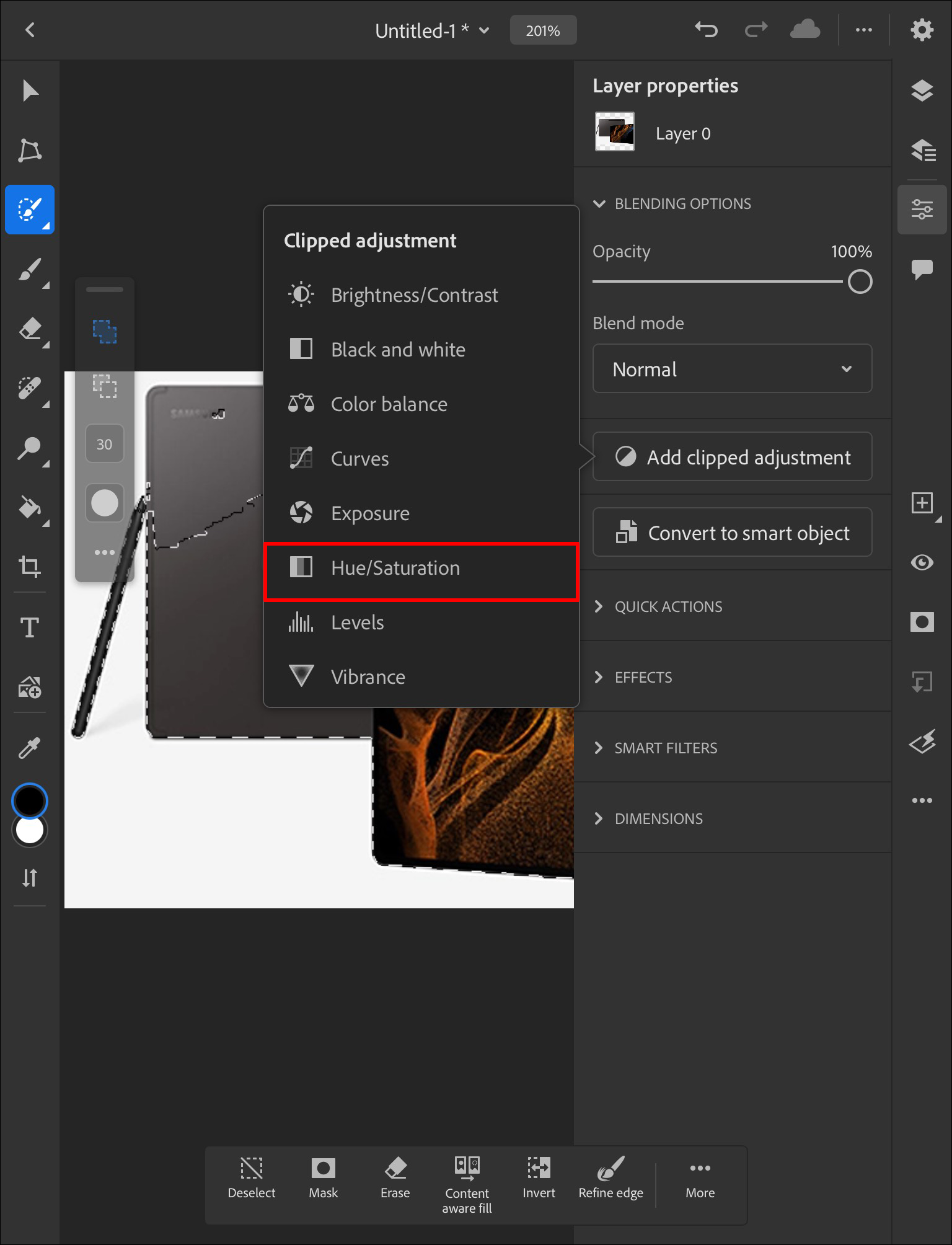Select the Eraser tool
The image size is (952, 1245).
pyautogui.click(x=30, y=329)
